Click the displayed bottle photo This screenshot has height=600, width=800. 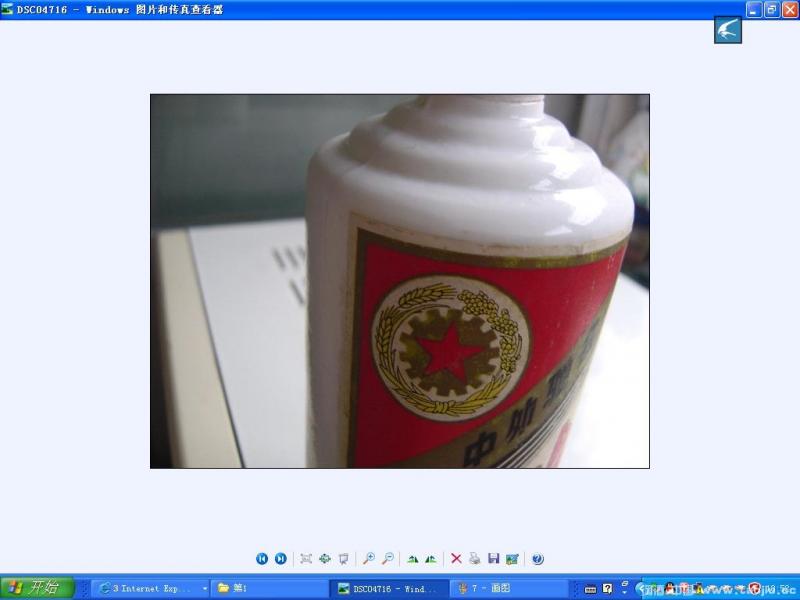click(399, 281)
